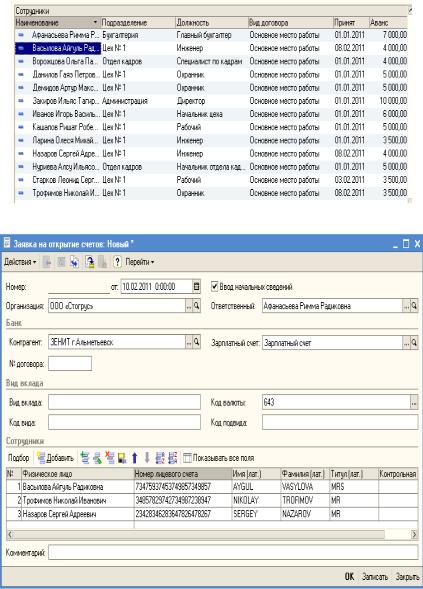This screenshot has height=589, width=423.
Task: Click the help question mark toolbar icon
Action: tap(117, 262)
